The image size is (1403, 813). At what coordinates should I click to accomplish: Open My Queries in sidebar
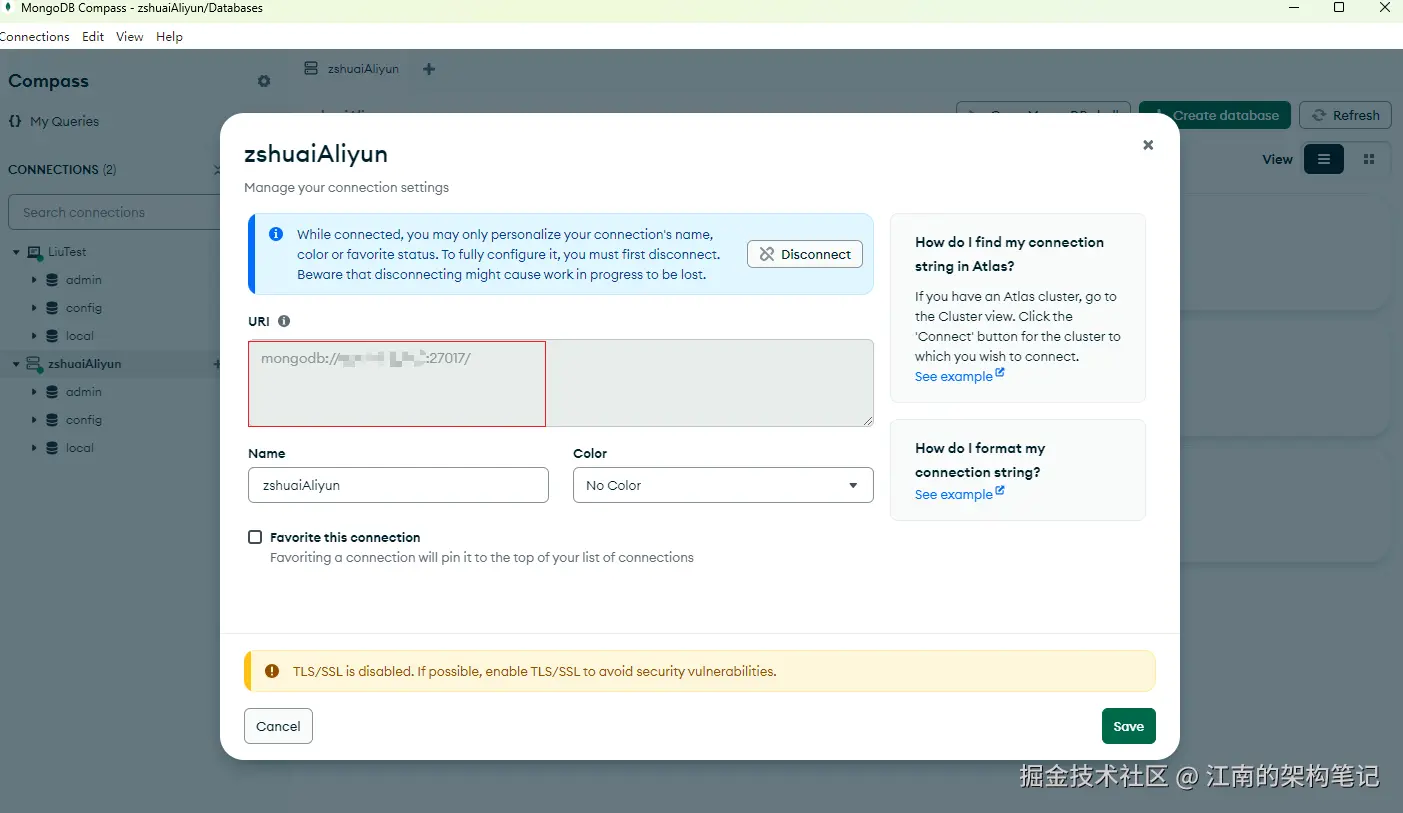[x=64, y=121]
